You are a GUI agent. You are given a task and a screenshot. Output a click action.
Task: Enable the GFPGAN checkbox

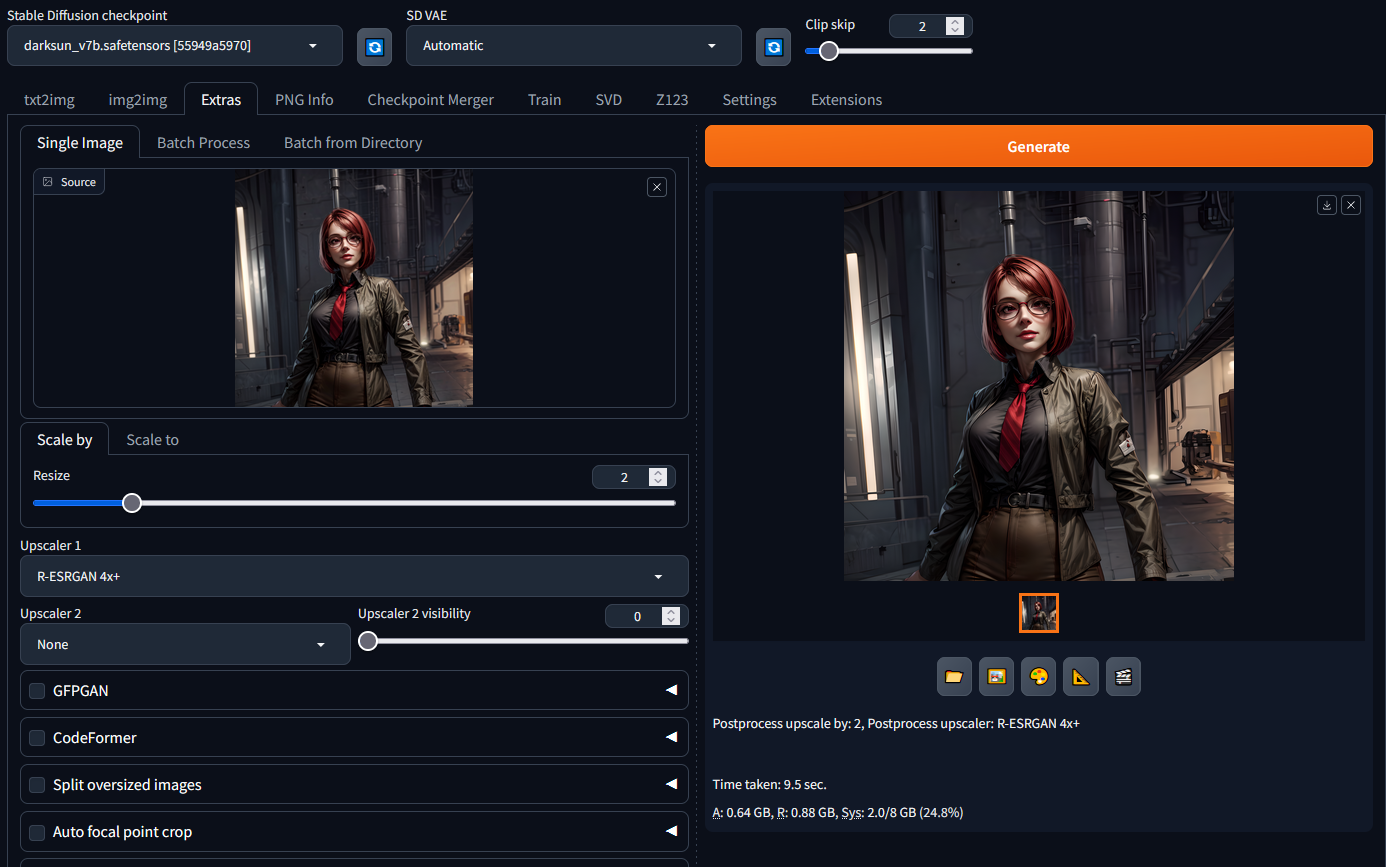[37, 691]
